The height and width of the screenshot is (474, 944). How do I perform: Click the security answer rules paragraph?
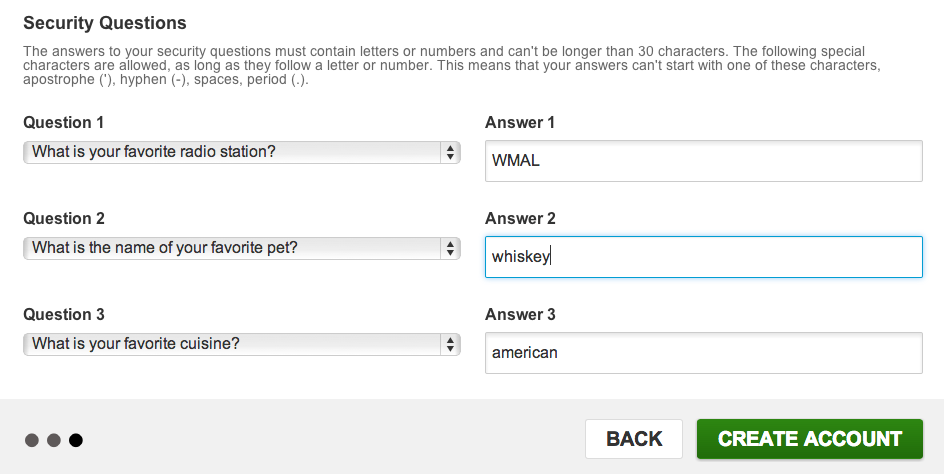(x=450, y=65)
